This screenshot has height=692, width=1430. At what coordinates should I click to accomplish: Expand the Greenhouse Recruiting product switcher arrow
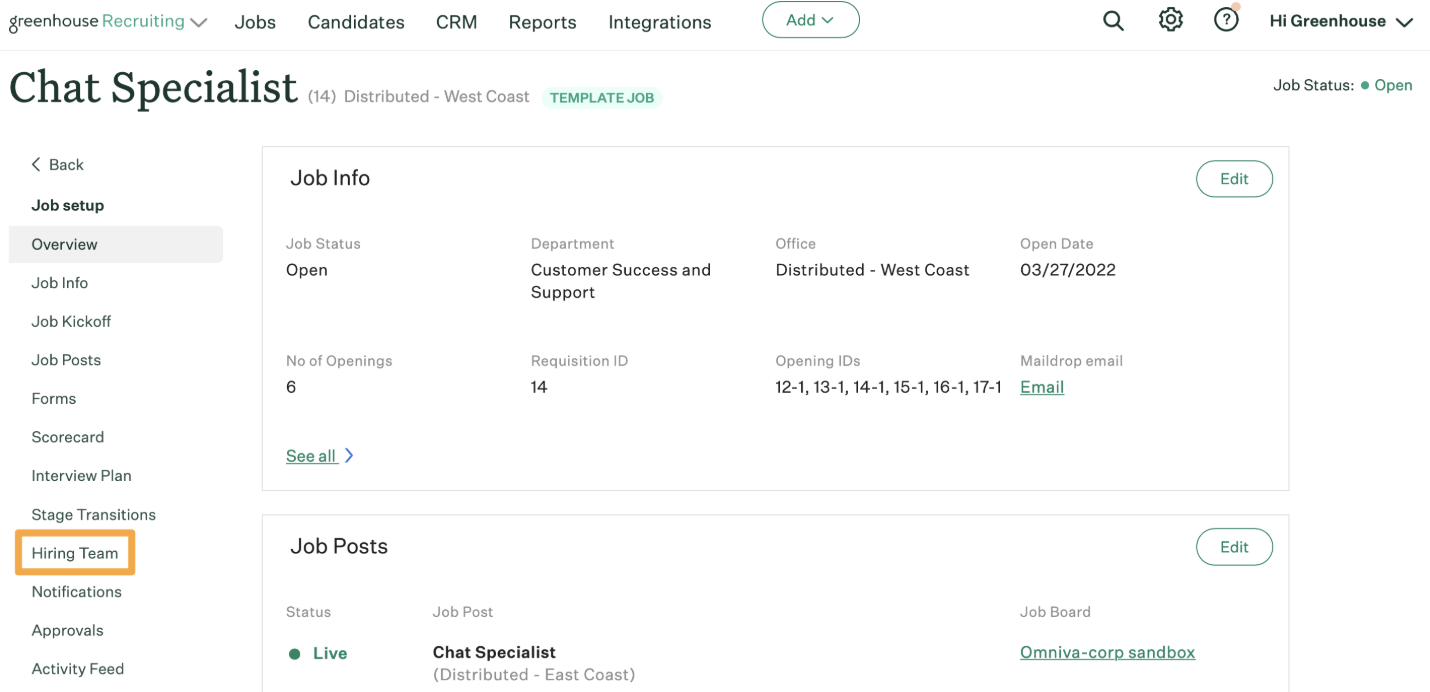[199, 23]
